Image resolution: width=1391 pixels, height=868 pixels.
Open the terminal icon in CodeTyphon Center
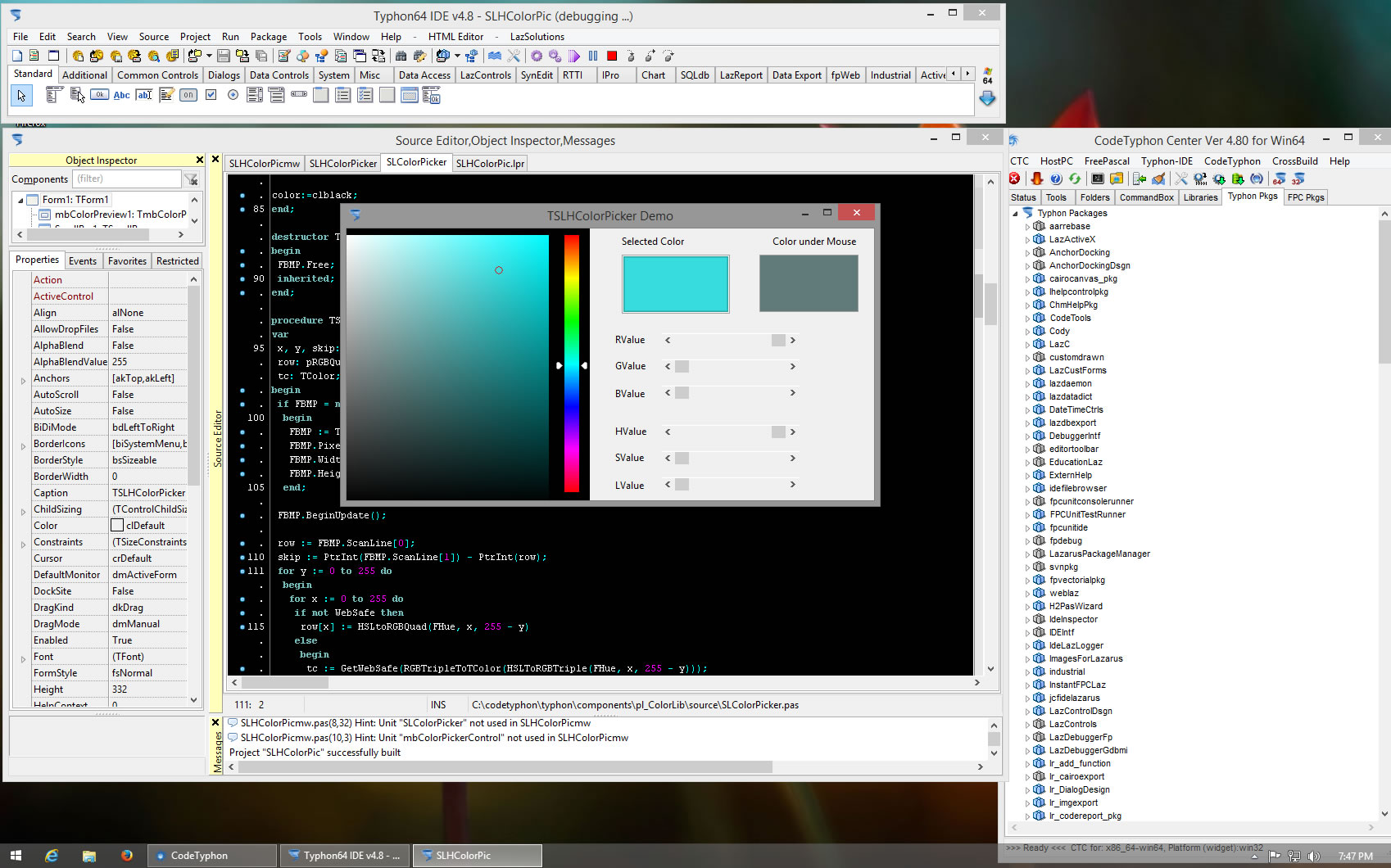(x=1098, y=179)
